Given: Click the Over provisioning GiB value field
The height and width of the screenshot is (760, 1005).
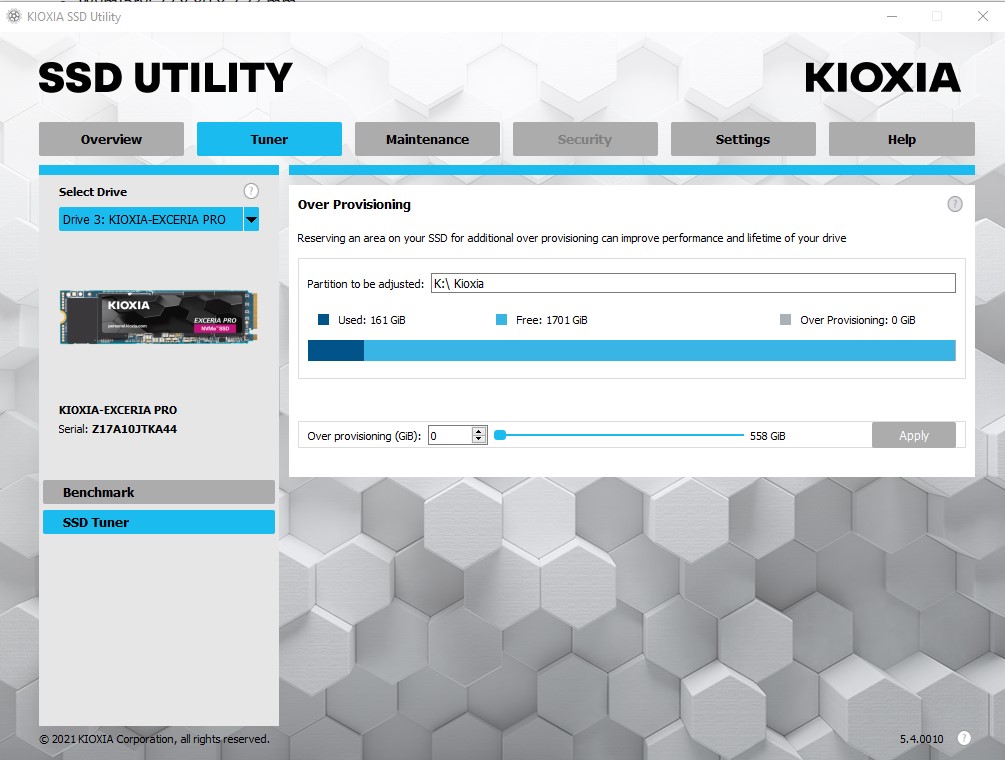Looking at the screenshot, I should click(451, 436).
